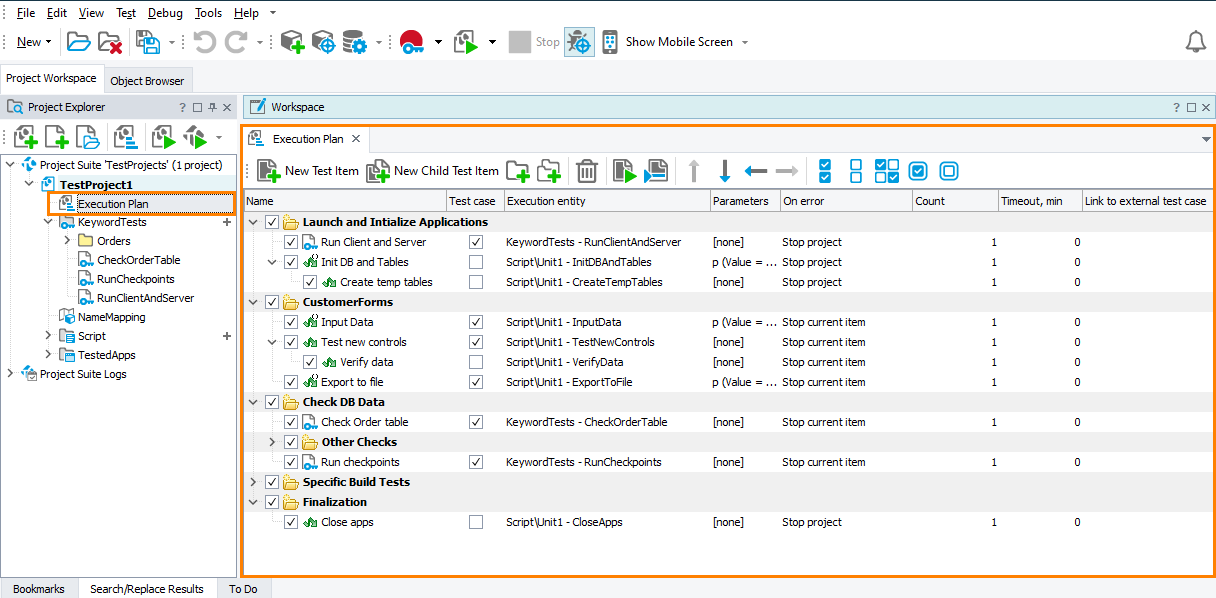1216x598 pixels.
Task: Open the New button dropdown menu
Action: click(46, 41)
